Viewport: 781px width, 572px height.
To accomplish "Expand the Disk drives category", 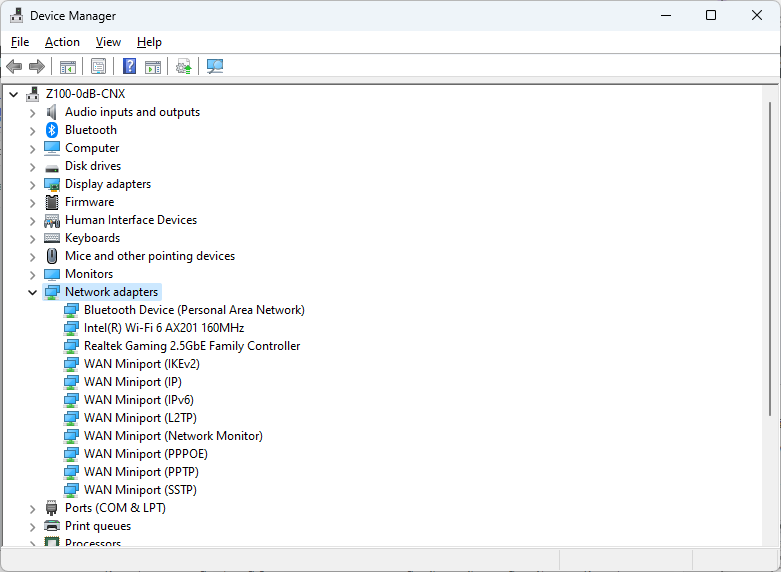I will (x=32, y=167).
